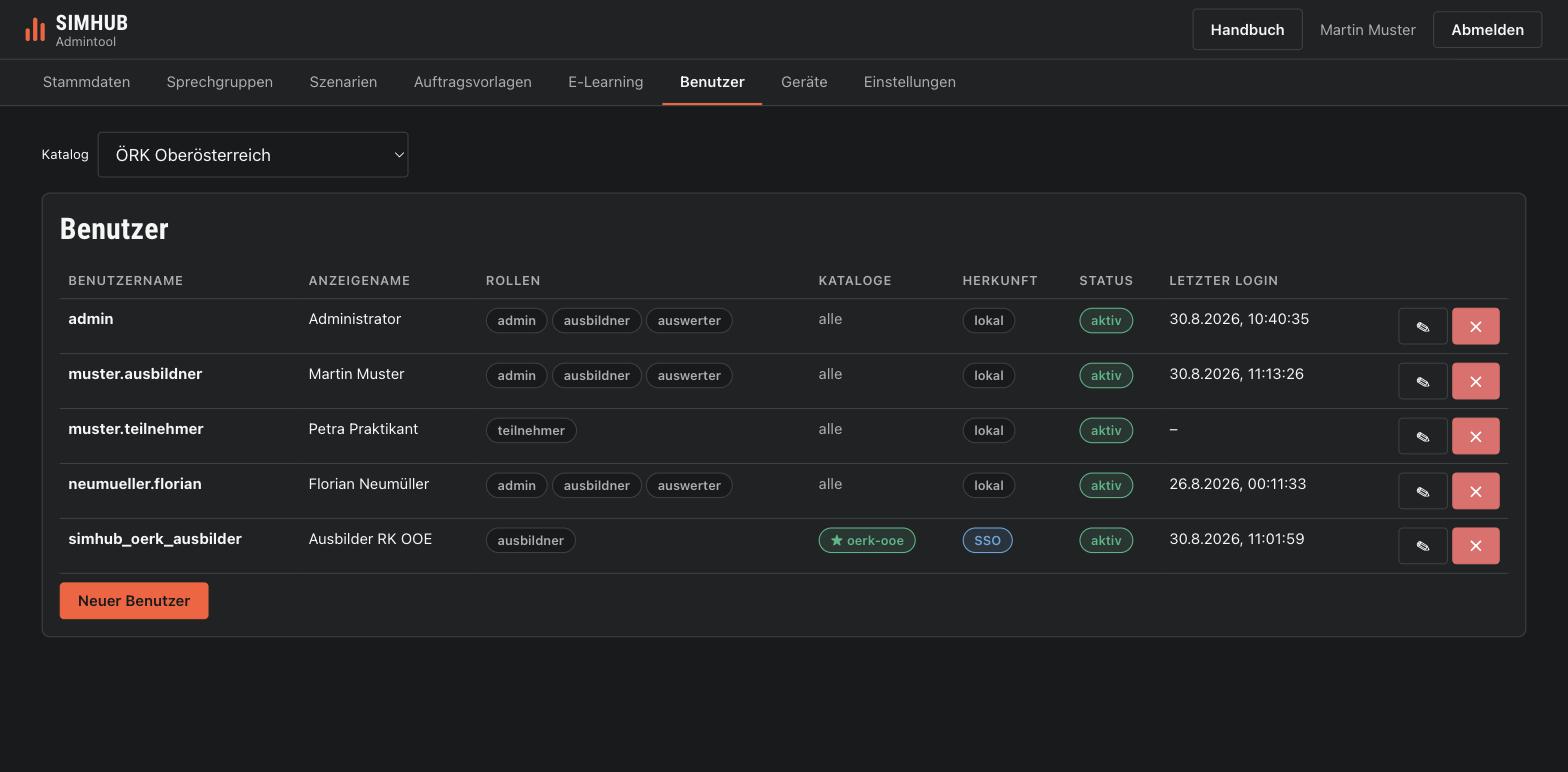
Task: Delete muster.teilnehmer with red X button
Action: (x=1475, y=436)
